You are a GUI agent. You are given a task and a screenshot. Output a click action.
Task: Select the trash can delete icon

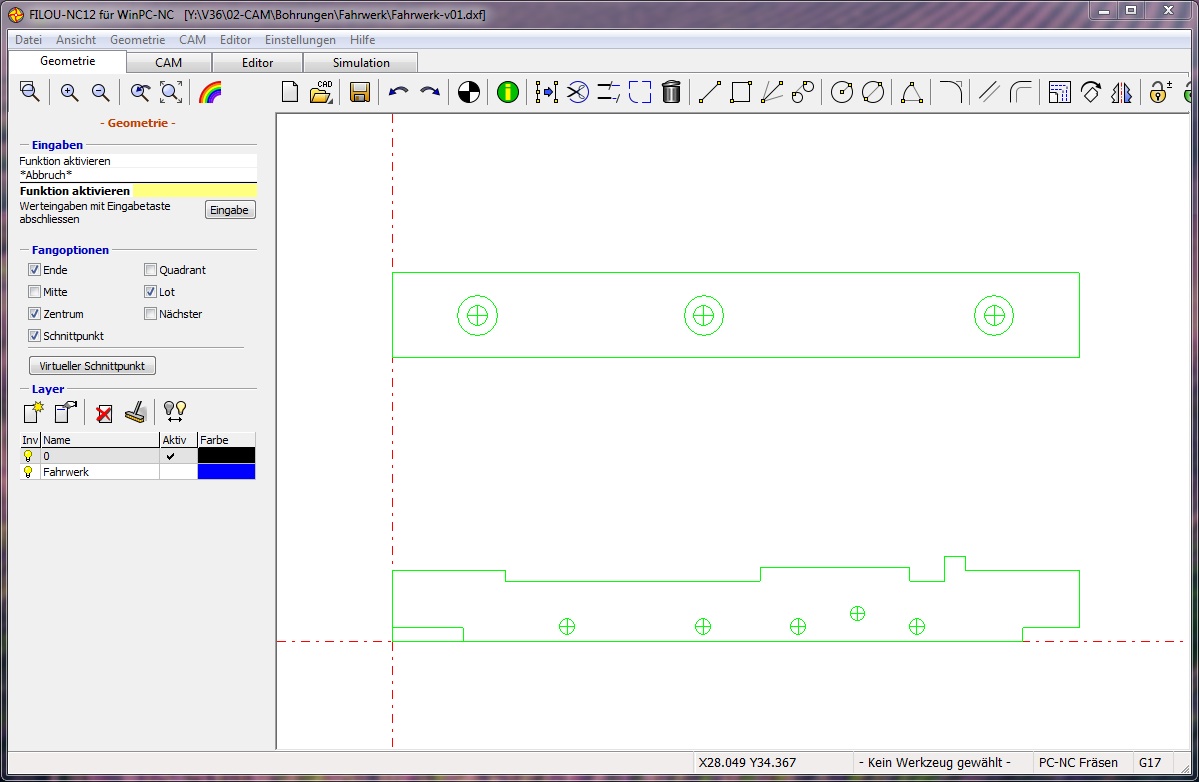(671, 92)
